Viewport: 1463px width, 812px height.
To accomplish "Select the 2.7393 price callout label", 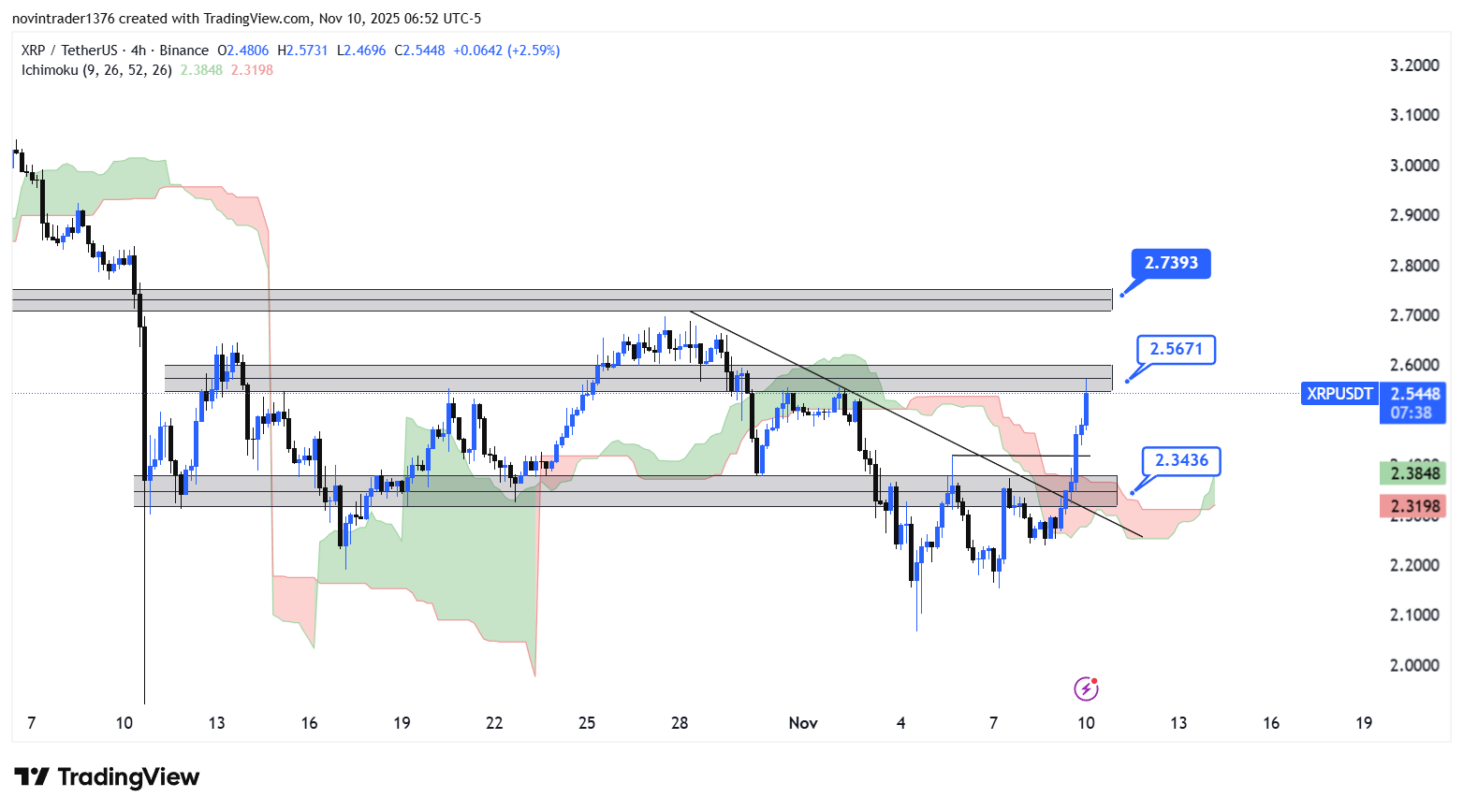I will (x=1171, y=263).
